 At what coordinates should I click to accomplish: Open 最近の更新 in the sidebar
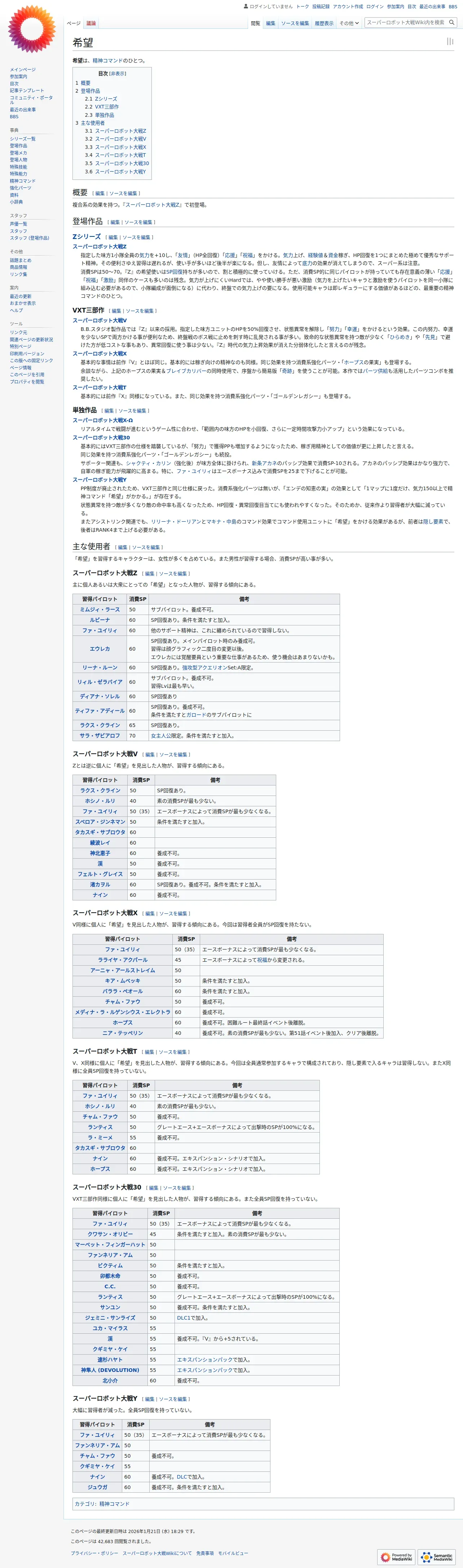(x=20, y=296)
